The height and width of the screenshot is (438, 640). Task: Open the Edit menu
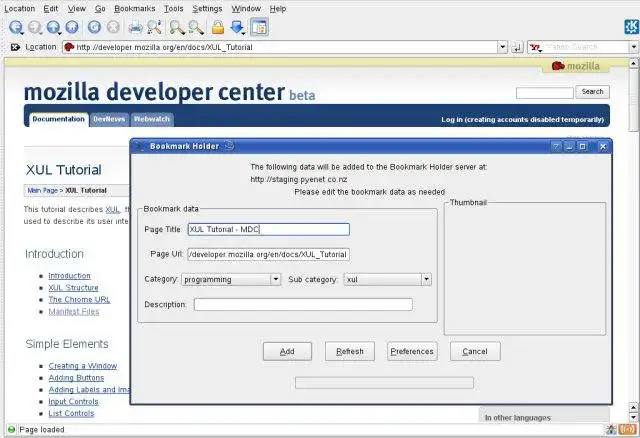[51, 9]
